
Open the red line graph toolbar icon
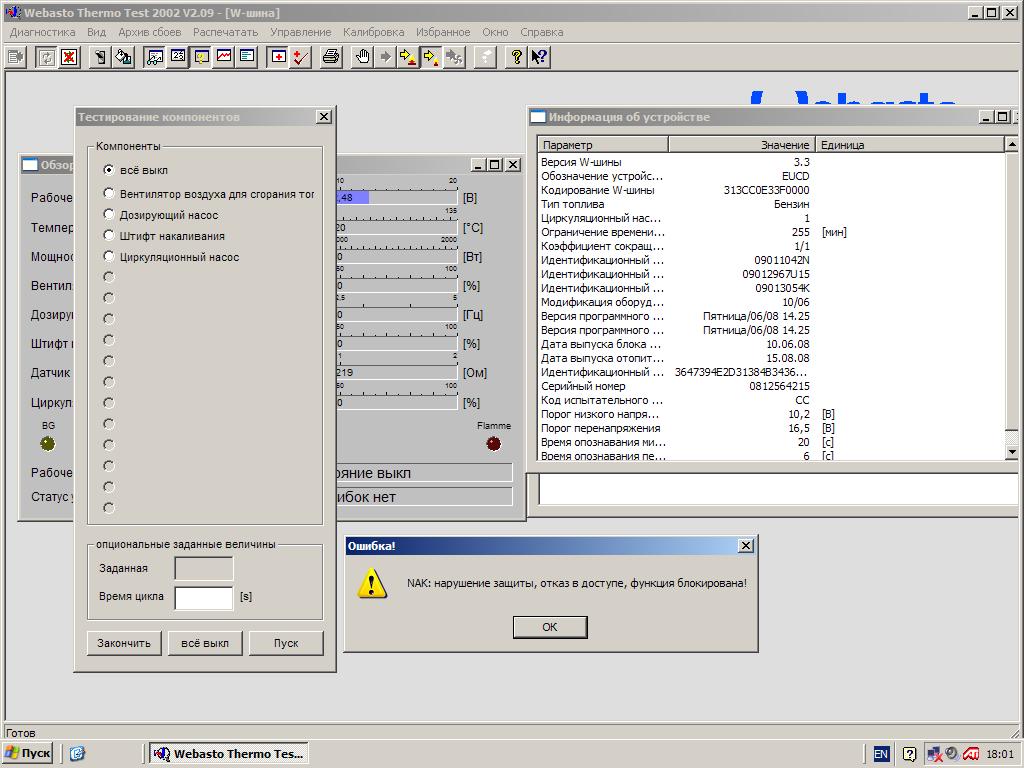tap(224, 57)
